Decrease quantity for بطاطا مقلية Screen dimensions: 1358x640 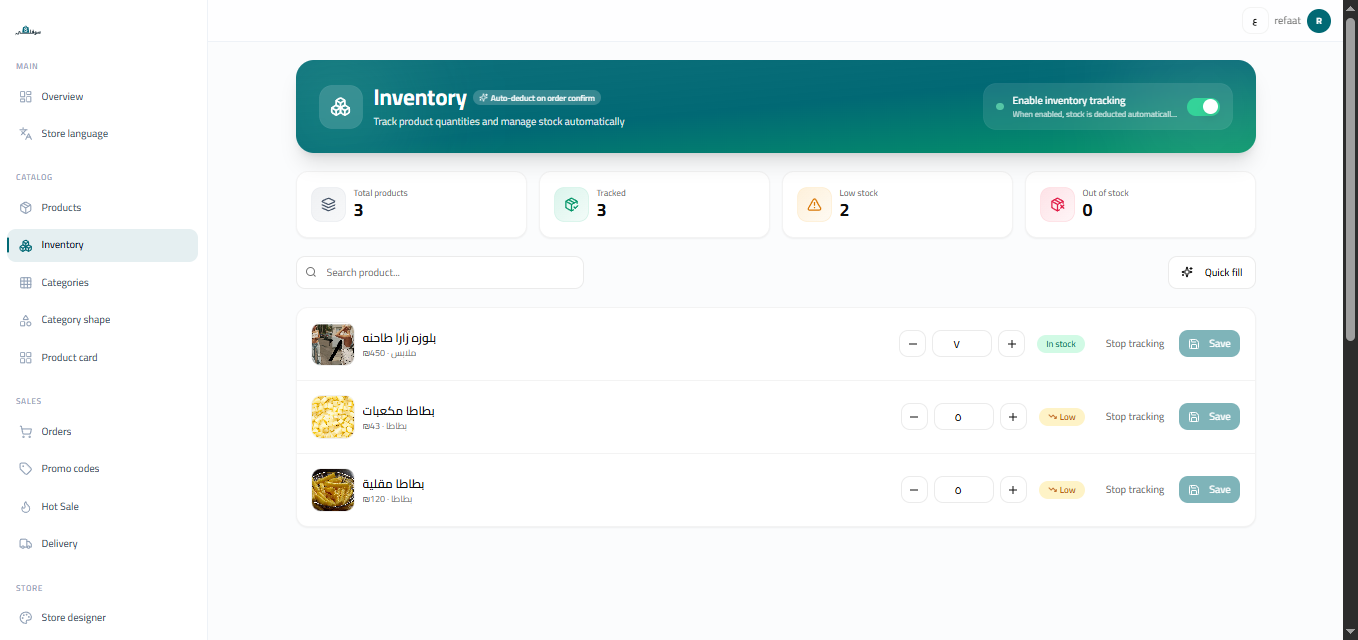[914, 490]
